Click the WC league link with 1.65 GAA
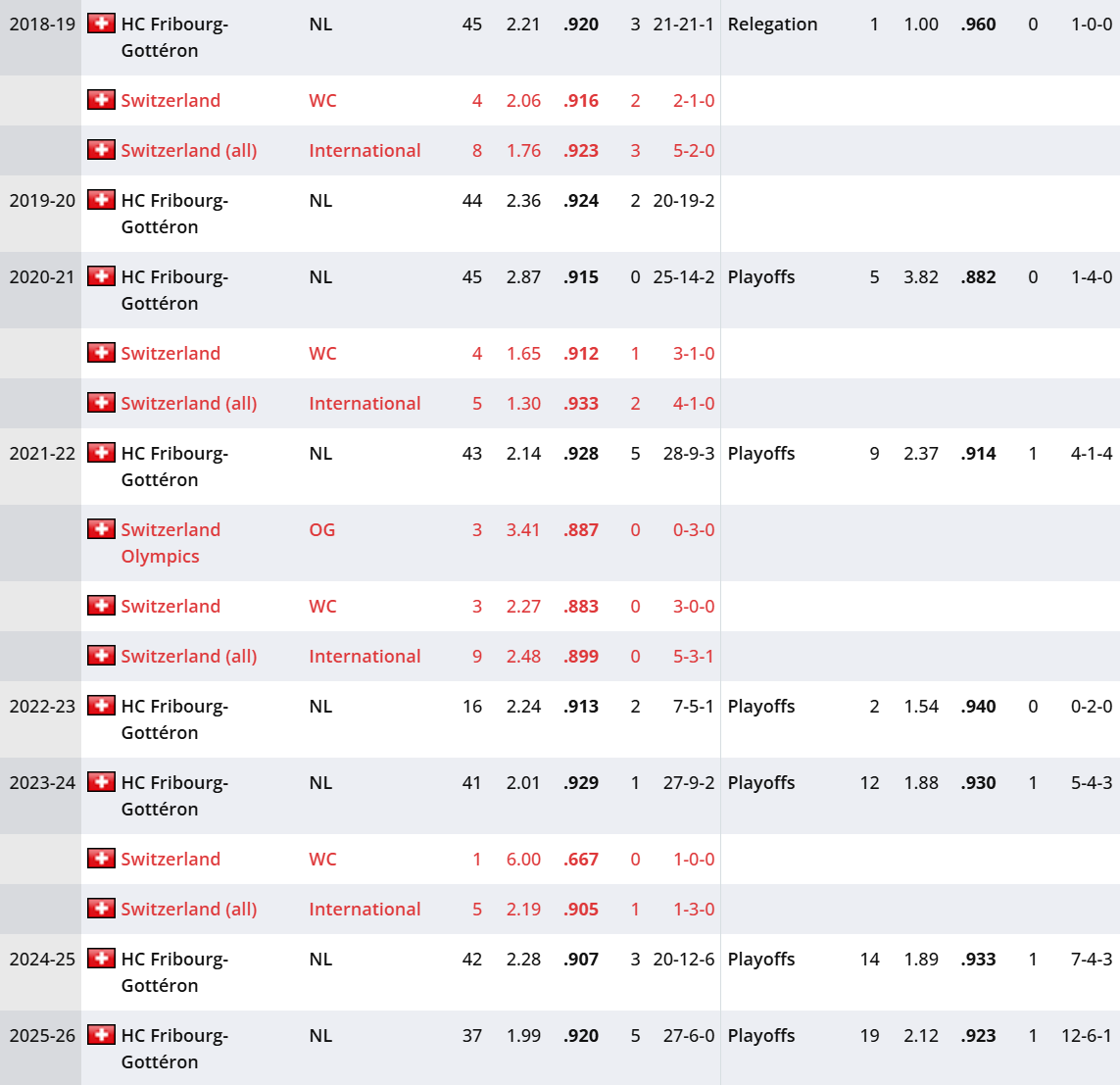This screenshot has width=1120, height=1085. pyautogui.click(x=322, y=354)
